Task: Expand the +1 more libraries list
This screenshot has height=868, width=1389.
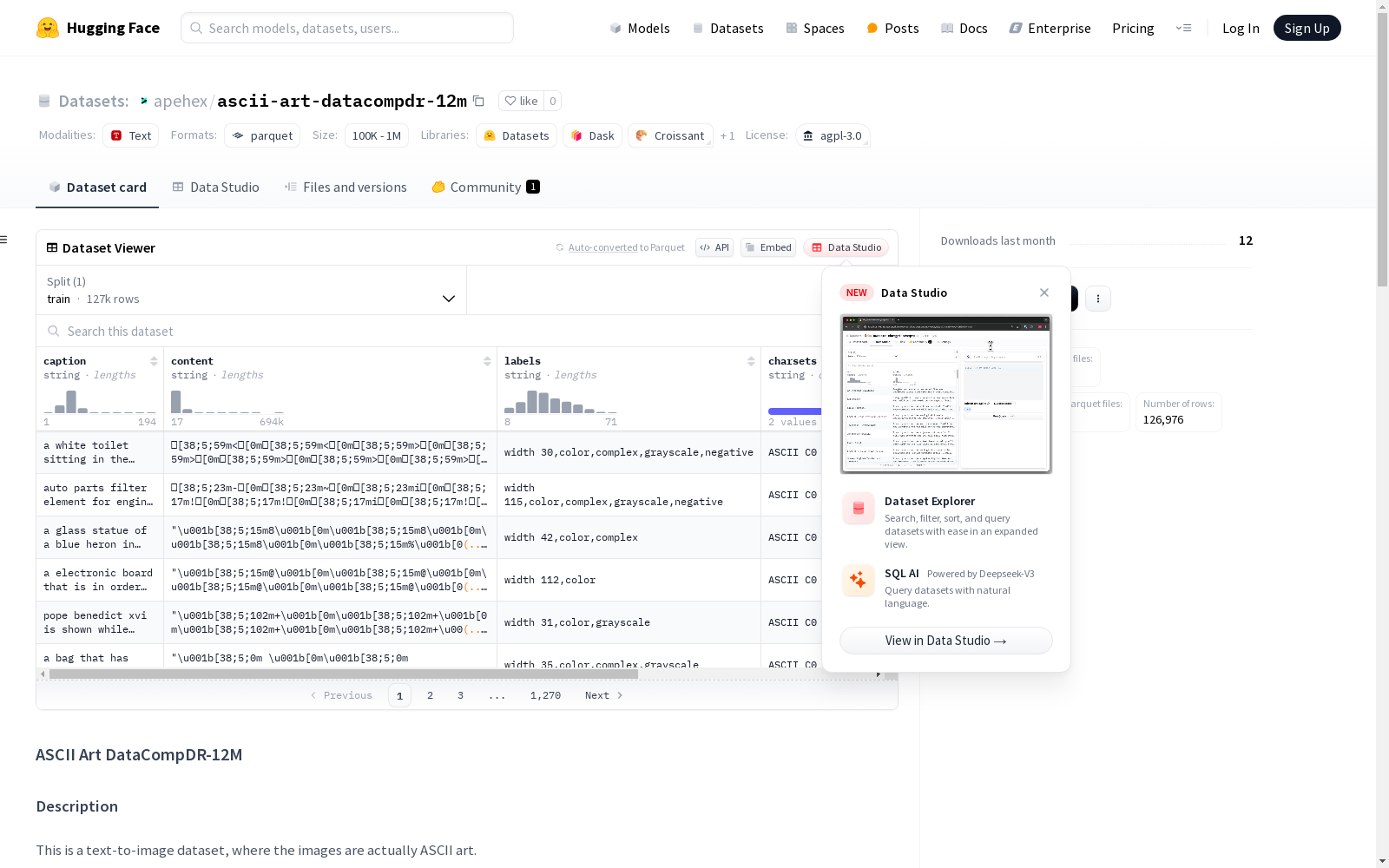Action: 727,135
